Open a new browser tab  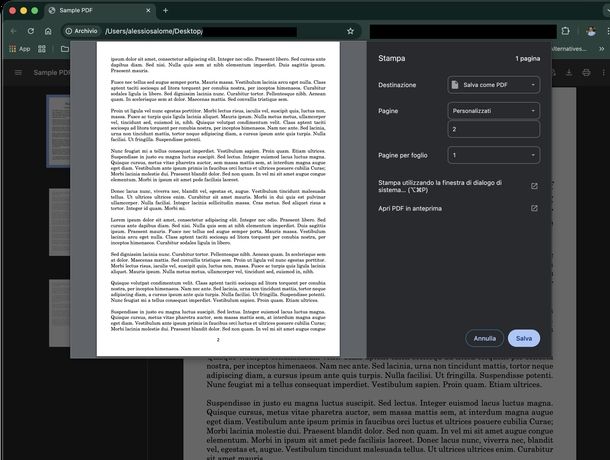(165, 11)
